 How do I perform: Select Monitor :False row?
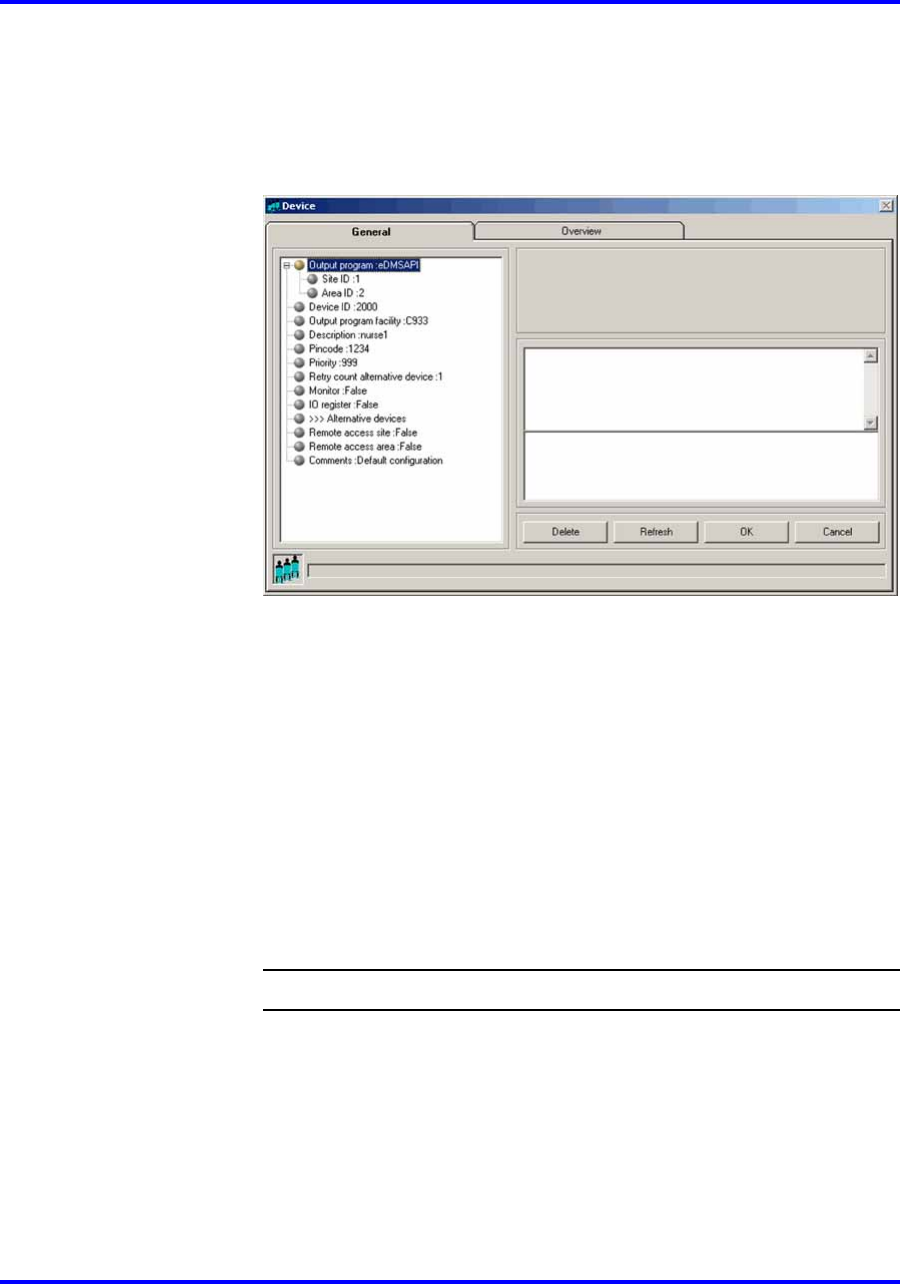(x=338, y=391)
